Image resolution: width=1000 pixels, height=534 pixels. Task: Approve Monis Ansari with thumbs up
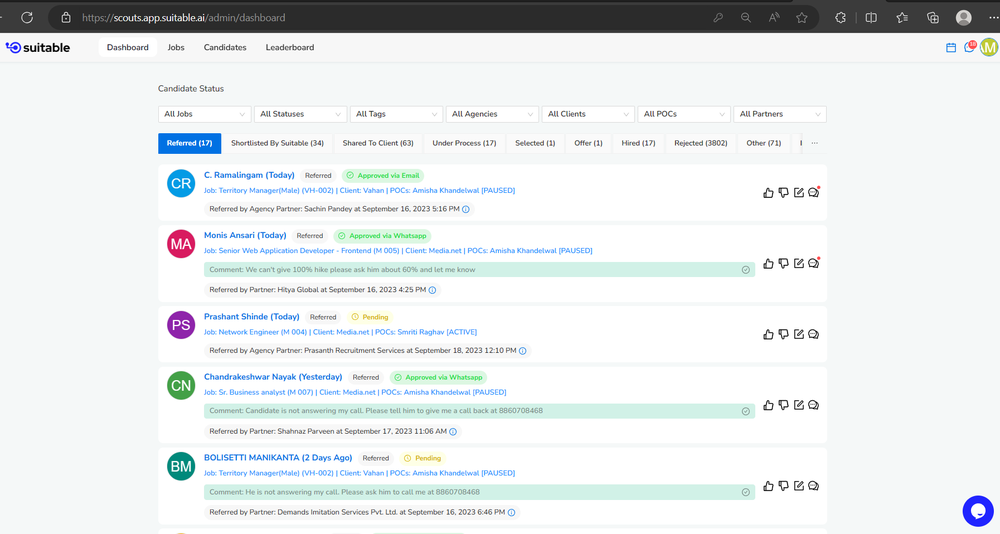(768, 263)
